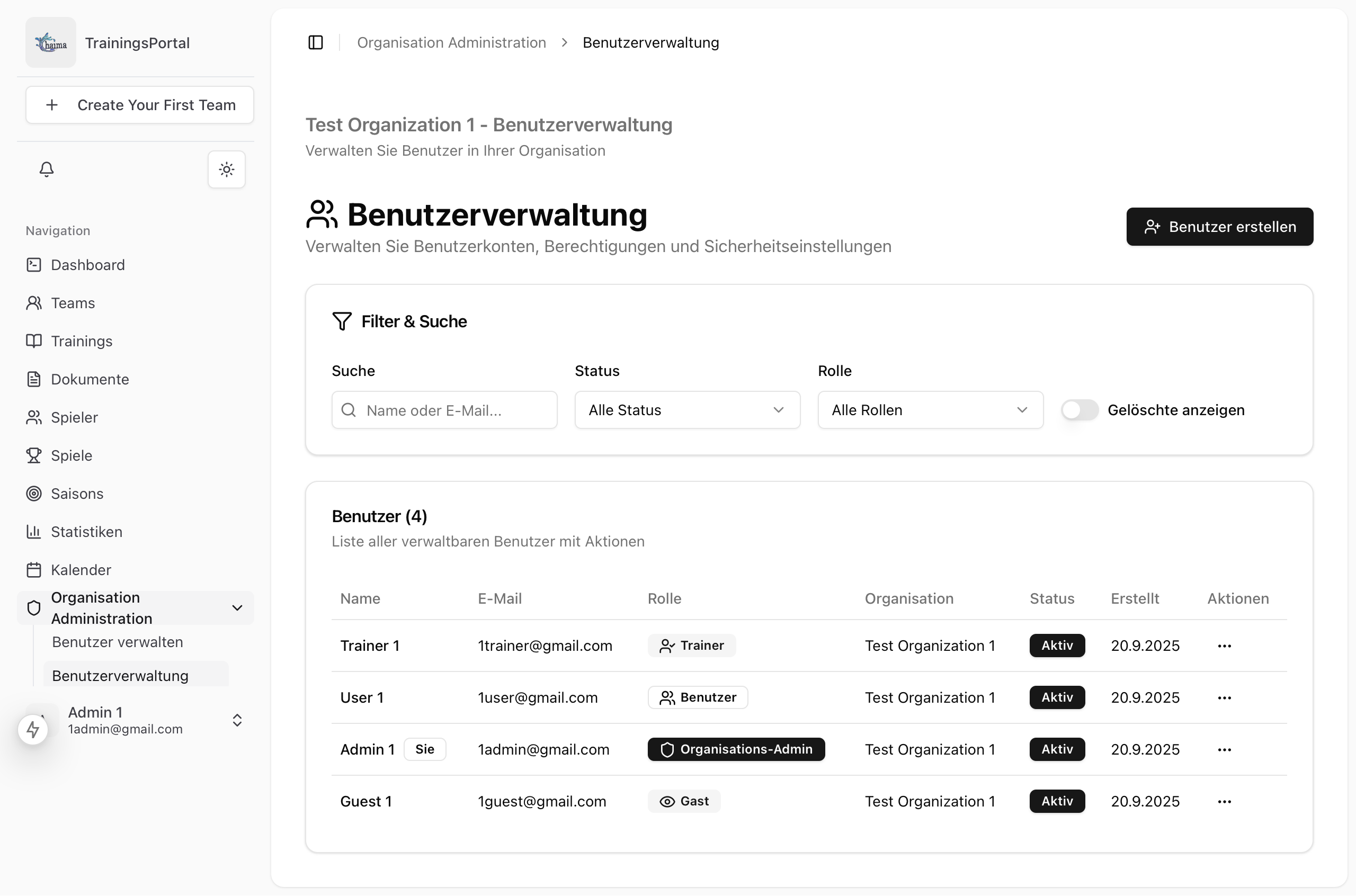Viewport: 1356px width, 896px height.
Task: Click the Trainer 1 name cell
Action: coord(370,646)
